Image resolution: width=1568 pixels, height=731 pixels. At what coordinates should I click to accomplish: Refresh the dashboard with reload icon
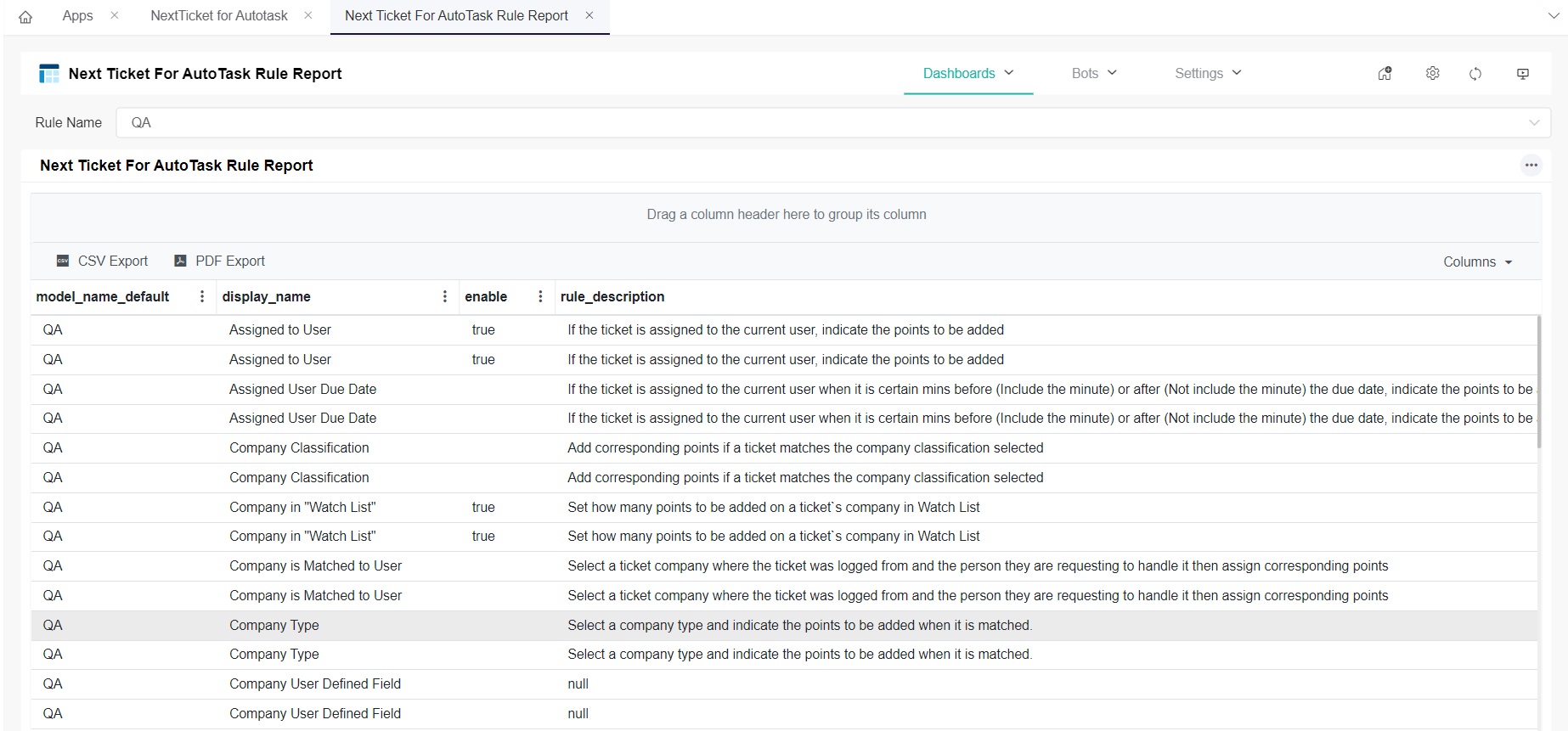(x=1475, y=74)
